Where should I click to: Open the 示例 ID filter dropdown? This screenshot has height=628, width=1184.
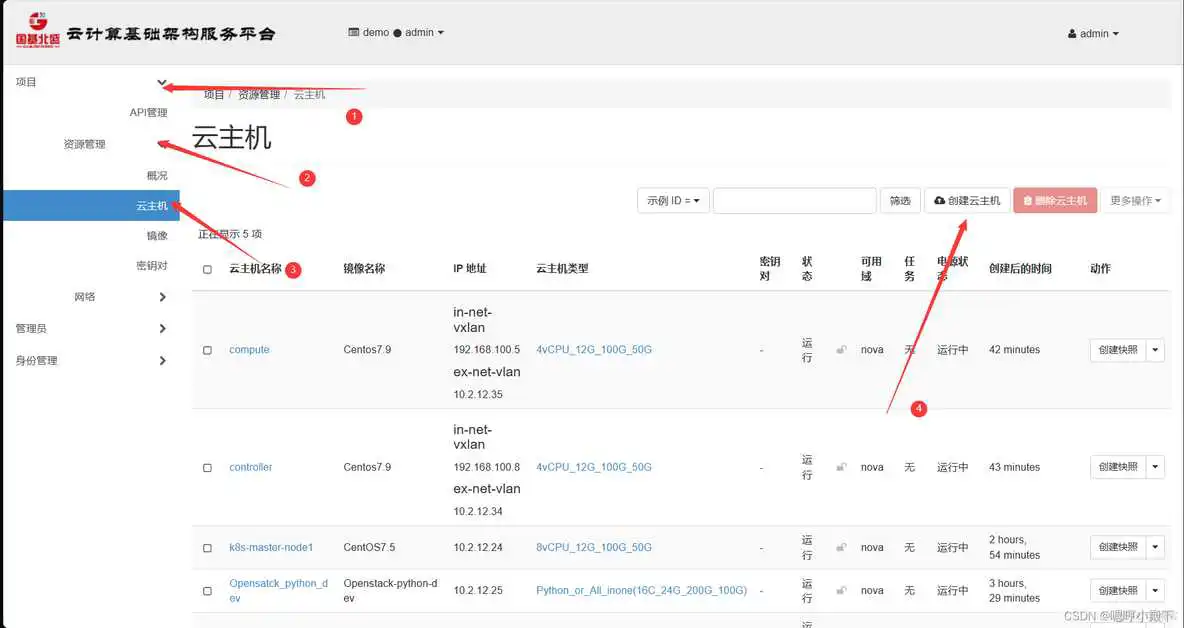673,200
